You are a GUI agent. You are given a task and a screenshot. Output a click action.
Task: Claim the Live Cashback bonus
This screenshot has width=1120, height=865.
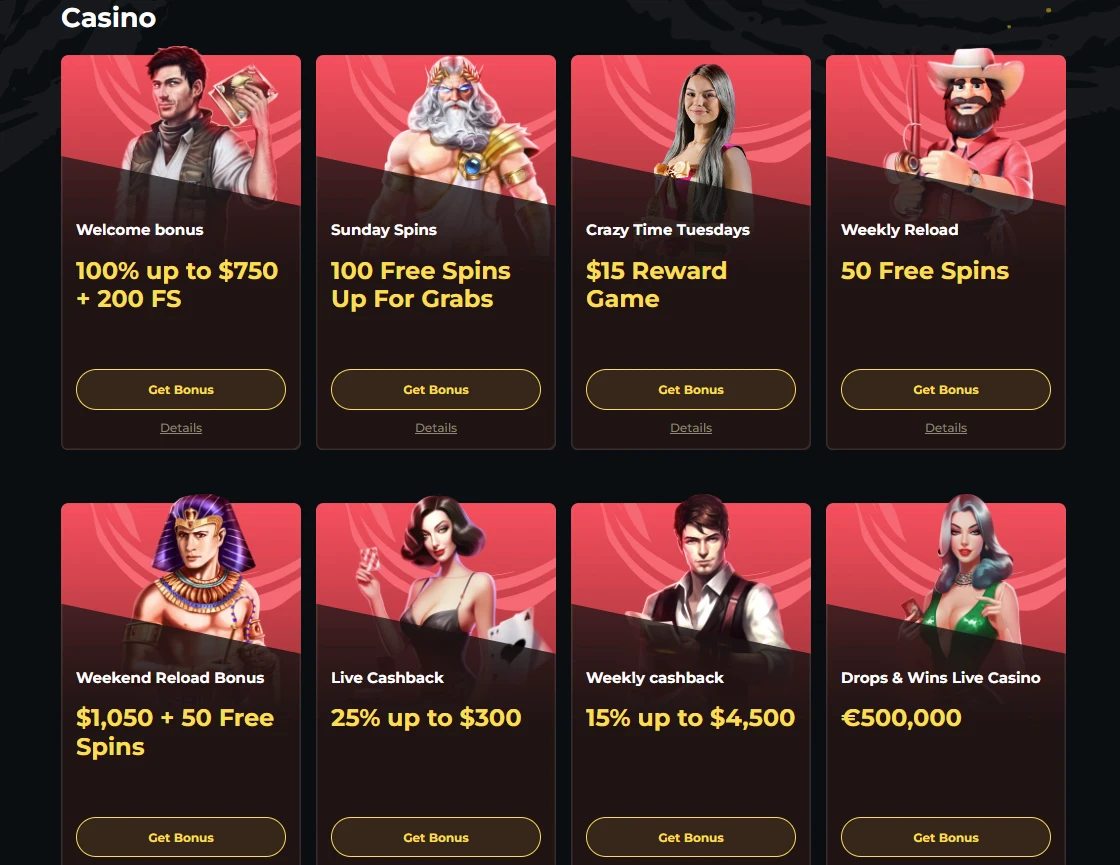tap(436, 837)
